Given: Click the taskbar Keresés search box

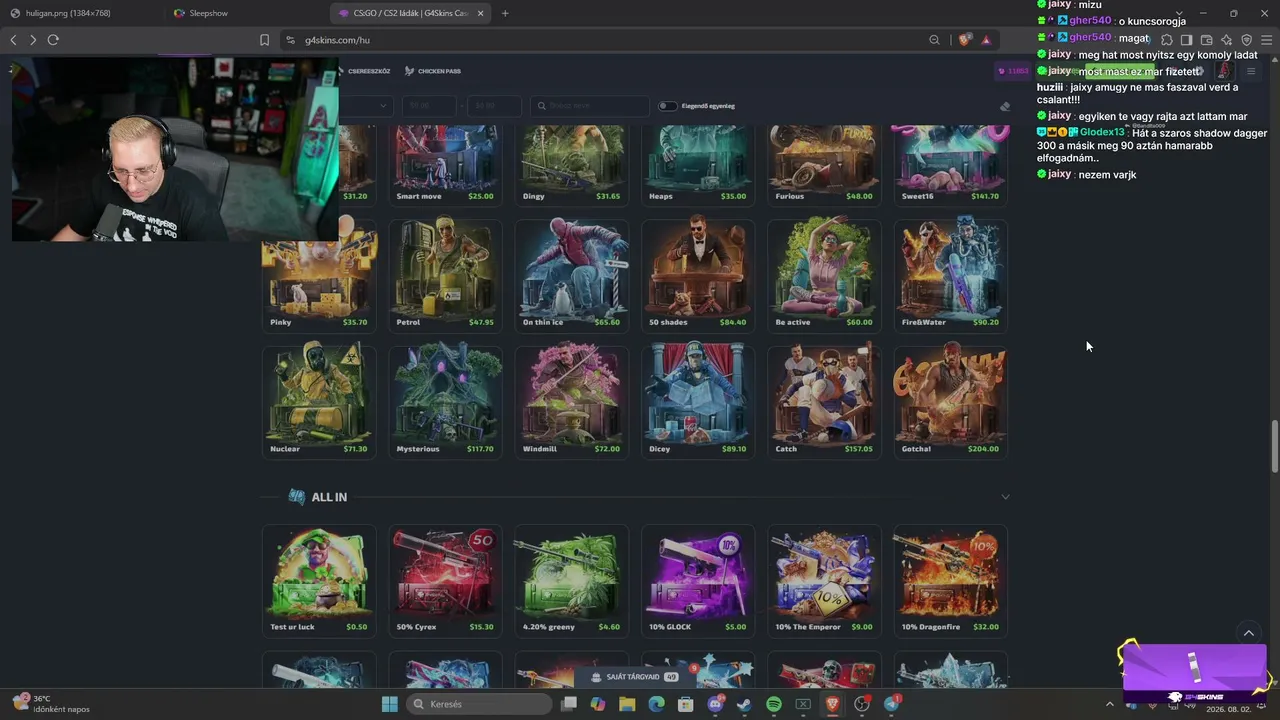Looking at the screenshot, I should [480, 704].
